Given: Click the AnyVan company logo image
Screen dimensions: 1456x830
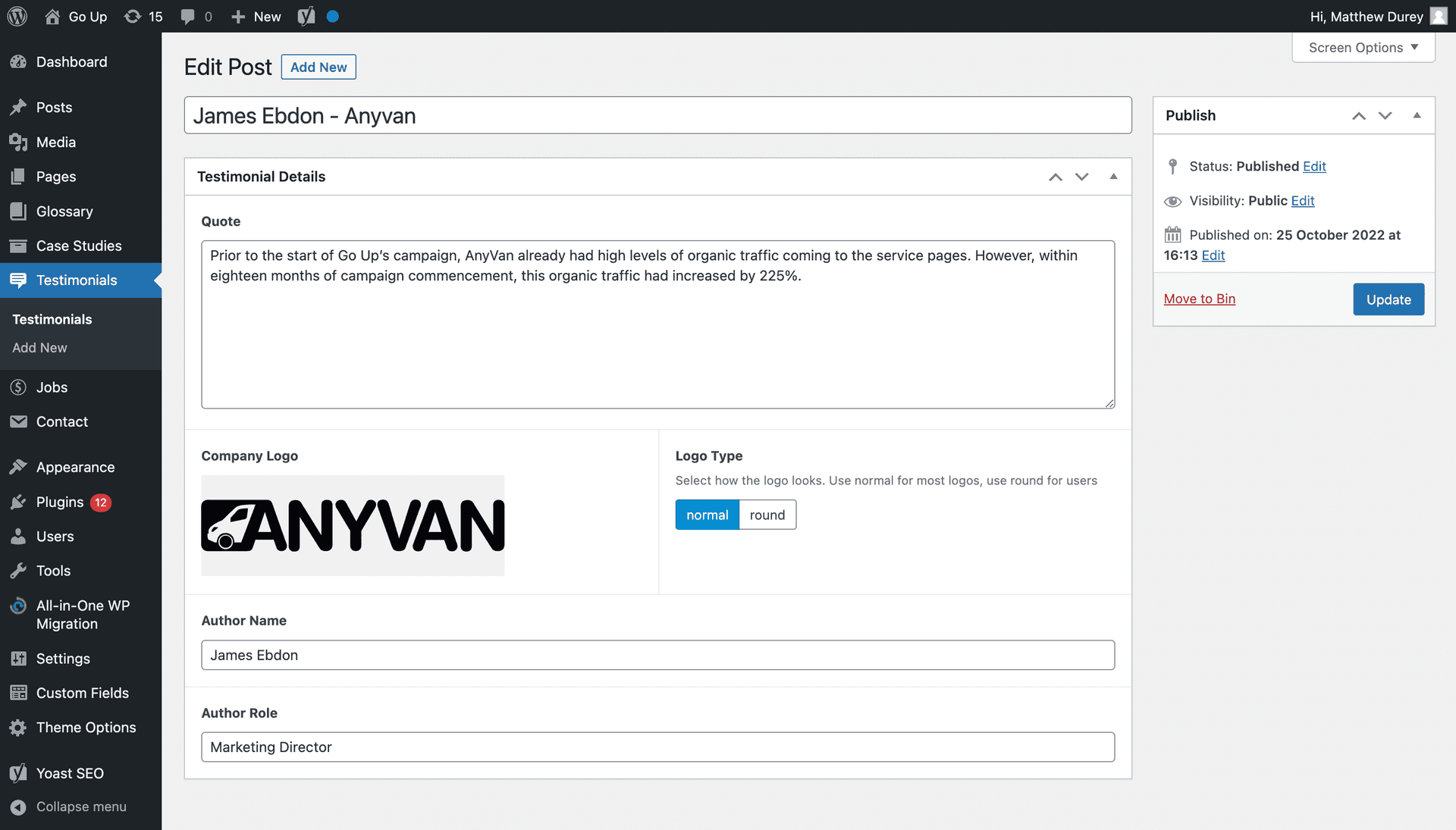Looking at the screenshot, I should click(353, 525).
